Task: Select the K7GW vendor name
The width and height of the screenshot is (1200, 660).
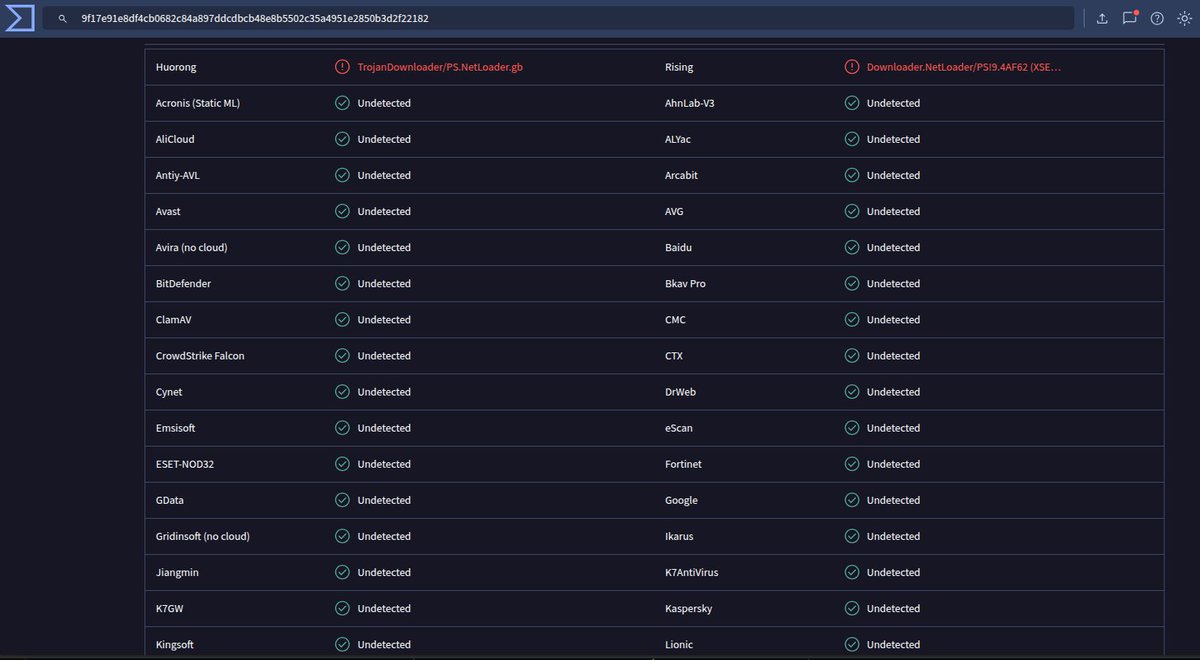Action: (x=170, y=608)
